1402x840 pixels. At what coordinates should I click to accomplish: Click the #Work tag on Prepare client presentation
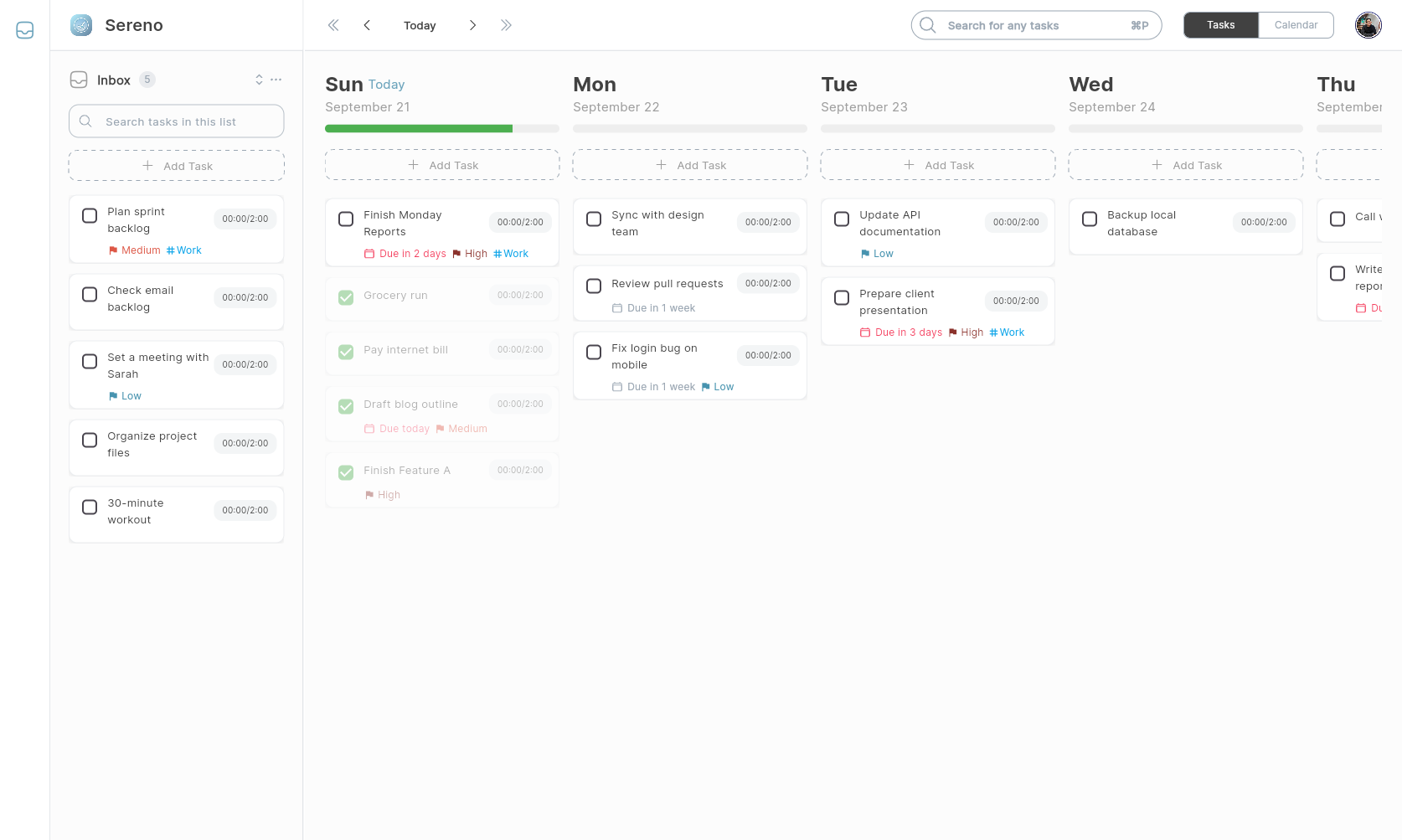pyautogui.click(x=1007, y=332)
